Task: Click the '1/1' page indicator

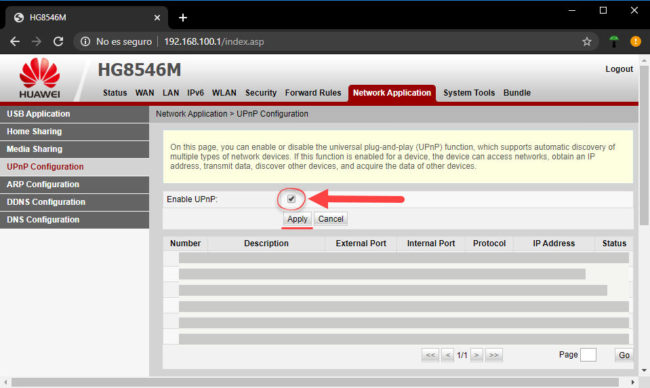Action: pos(462,355)
